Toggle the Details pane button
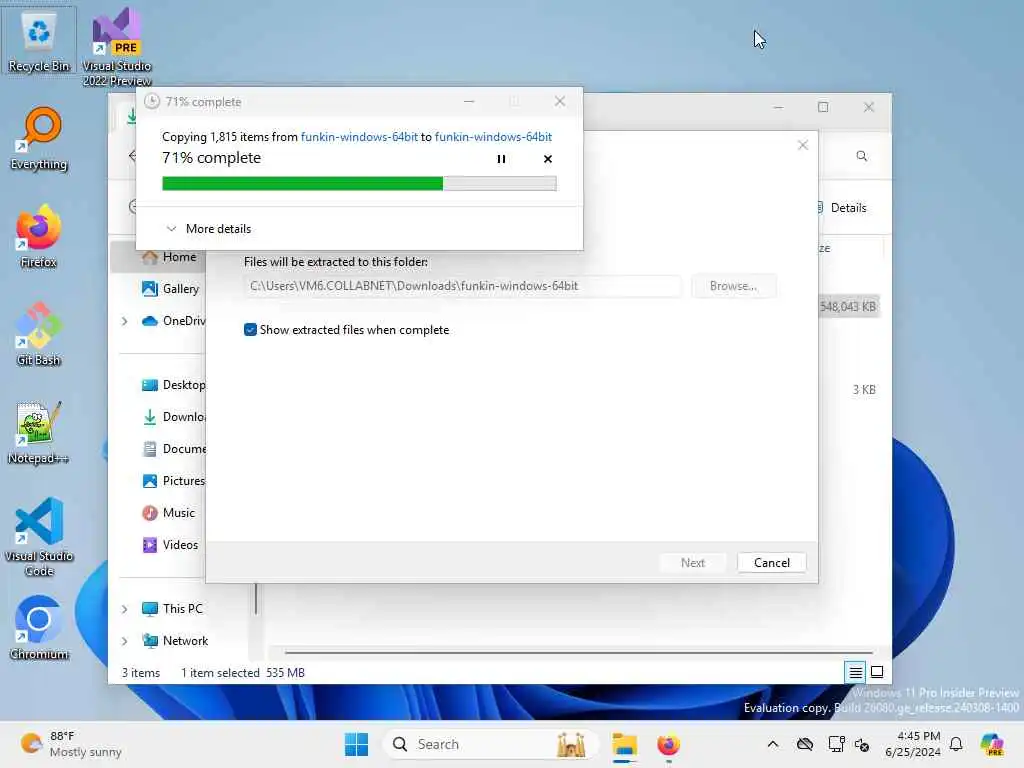The width and height of the screenshot is (1024, 768). click(x=842, y=208)
